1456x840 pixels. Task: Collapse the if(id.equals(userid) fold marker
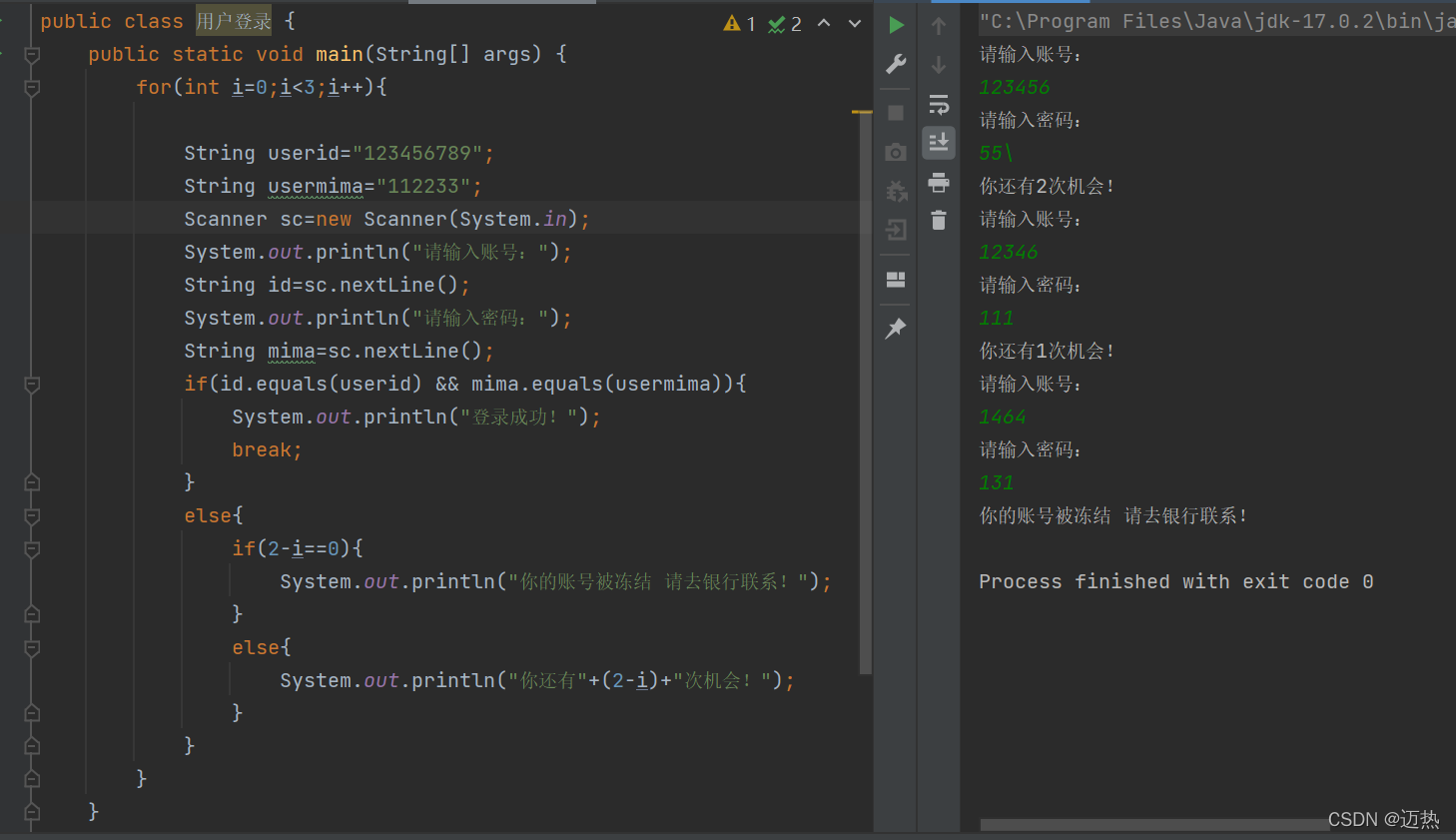(x=32, y=384)
